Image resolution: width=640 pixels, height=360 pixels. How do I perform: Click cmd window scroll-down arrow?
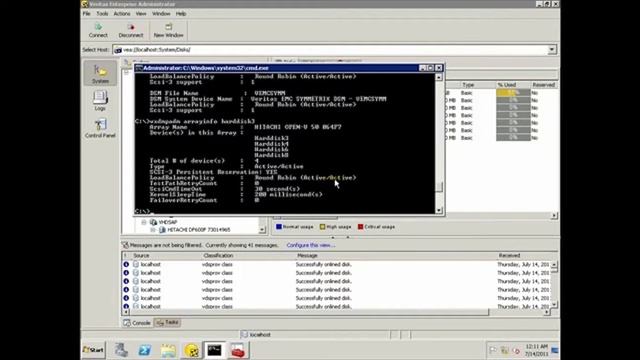[x=439, y=210]
